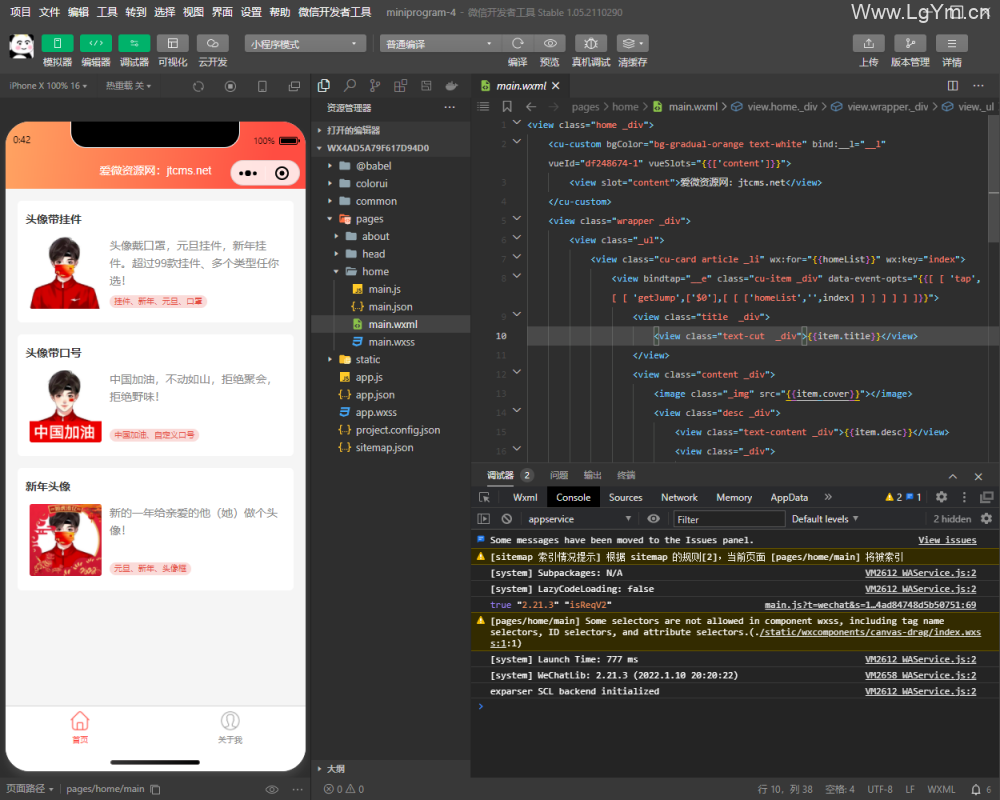Click the clear cache (清缓存) layers icon
1000x800 pixels.
click(x=633, y=43)
